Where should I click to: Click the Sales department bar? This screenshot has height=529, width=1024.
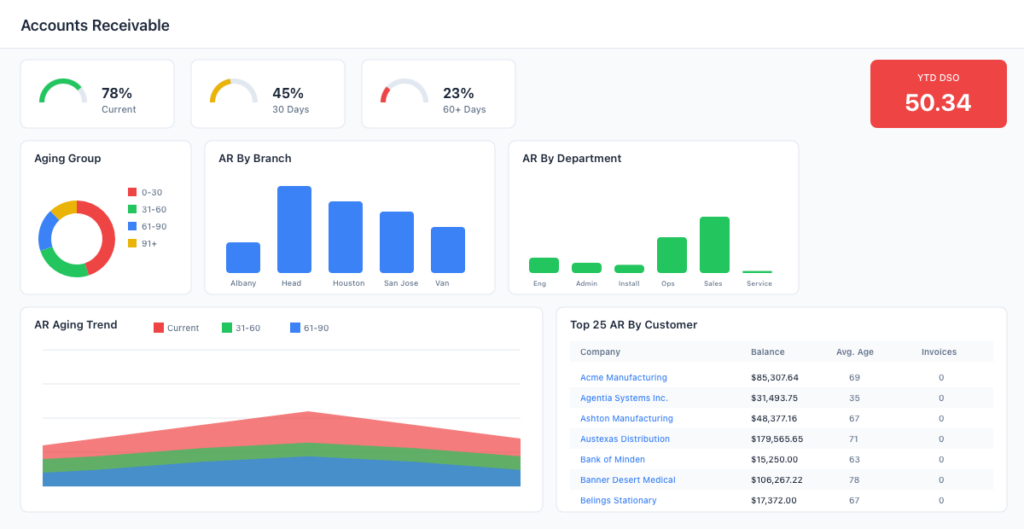[714, 245]
